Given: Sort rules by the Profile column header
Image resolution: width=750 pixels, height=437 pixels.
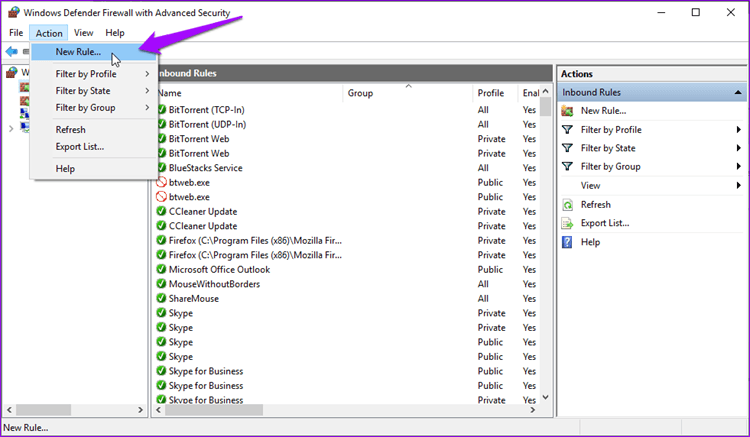Looking at the screenshot, I should [495, 93].
